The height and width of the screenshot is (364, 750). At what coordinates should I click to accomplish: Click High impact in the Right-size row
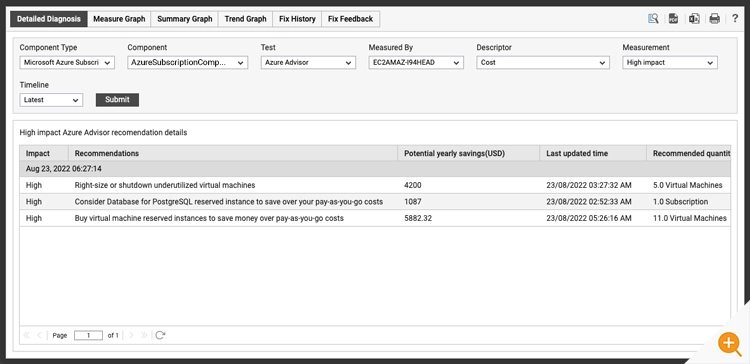pyautogui.click(x=34, y=185)
